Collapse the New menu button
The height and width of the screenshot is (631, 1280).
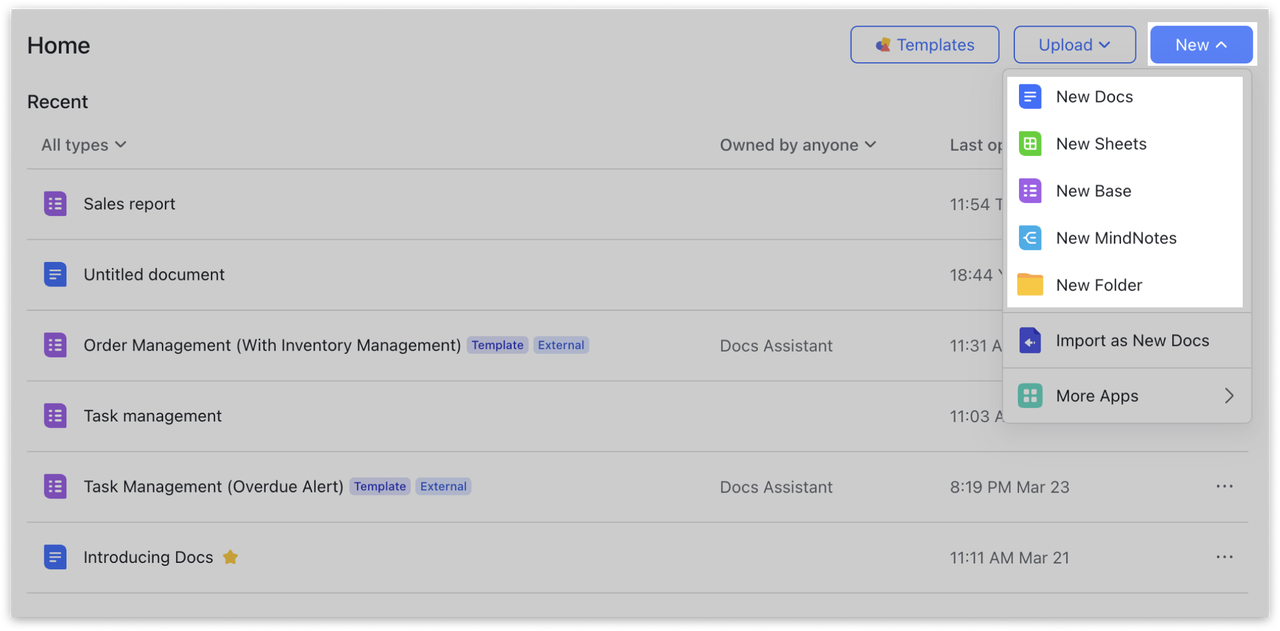[x=1201, y=45]
